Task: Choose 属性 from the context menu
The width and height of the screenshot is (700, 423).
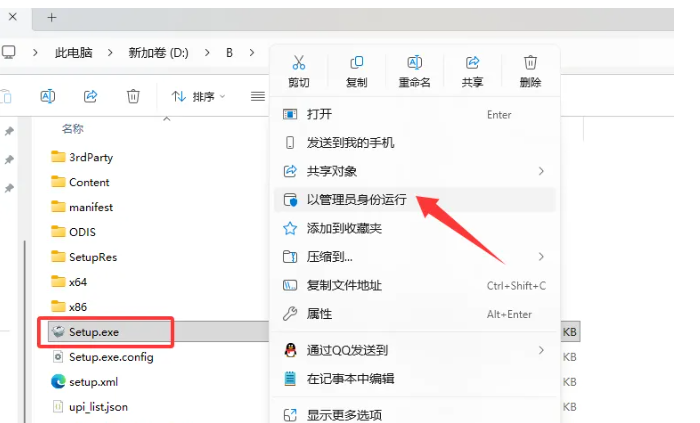Action: point(319,314)
